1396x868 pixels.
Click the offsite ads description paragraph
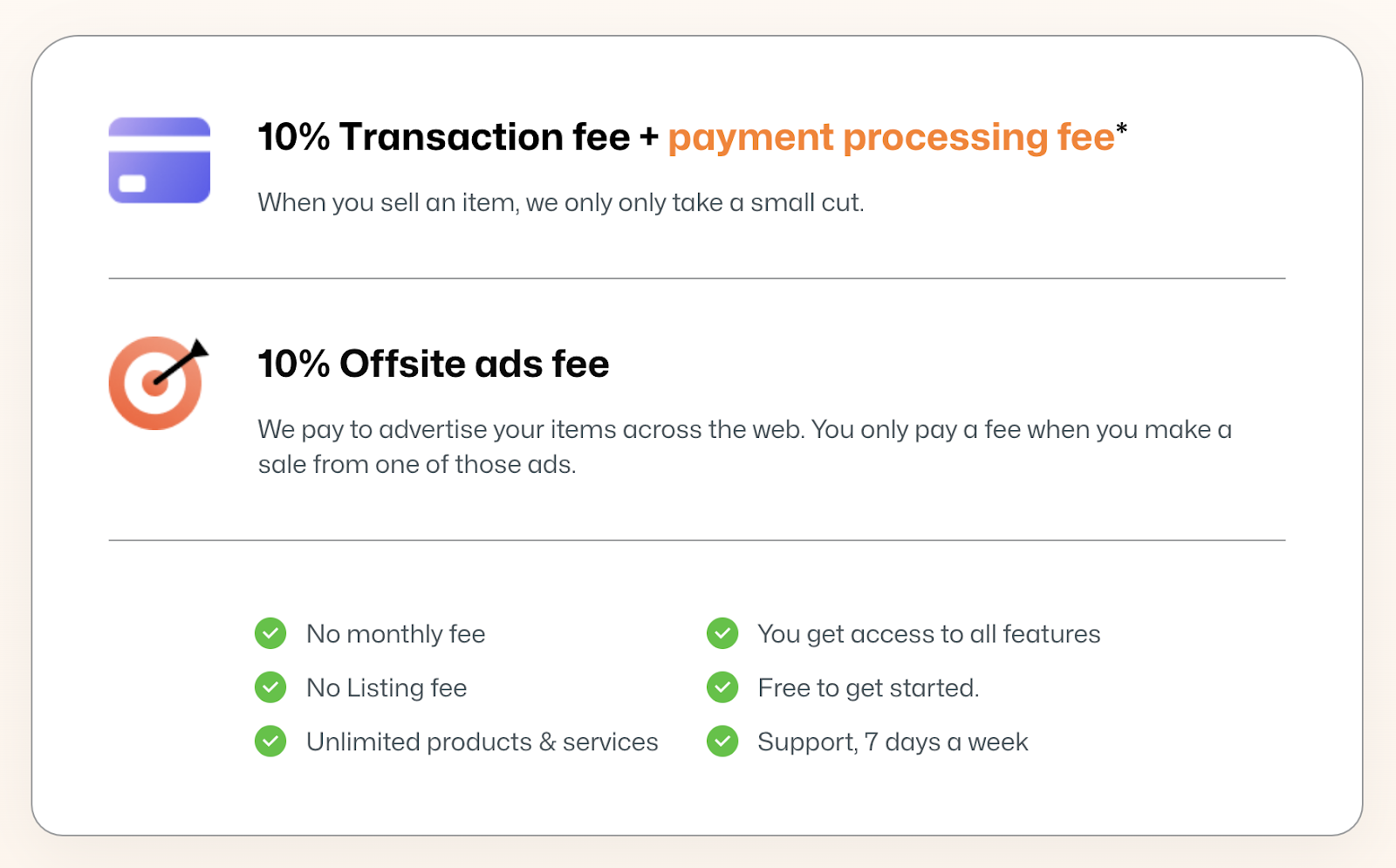pyautogui.click(x=745, y=447)
